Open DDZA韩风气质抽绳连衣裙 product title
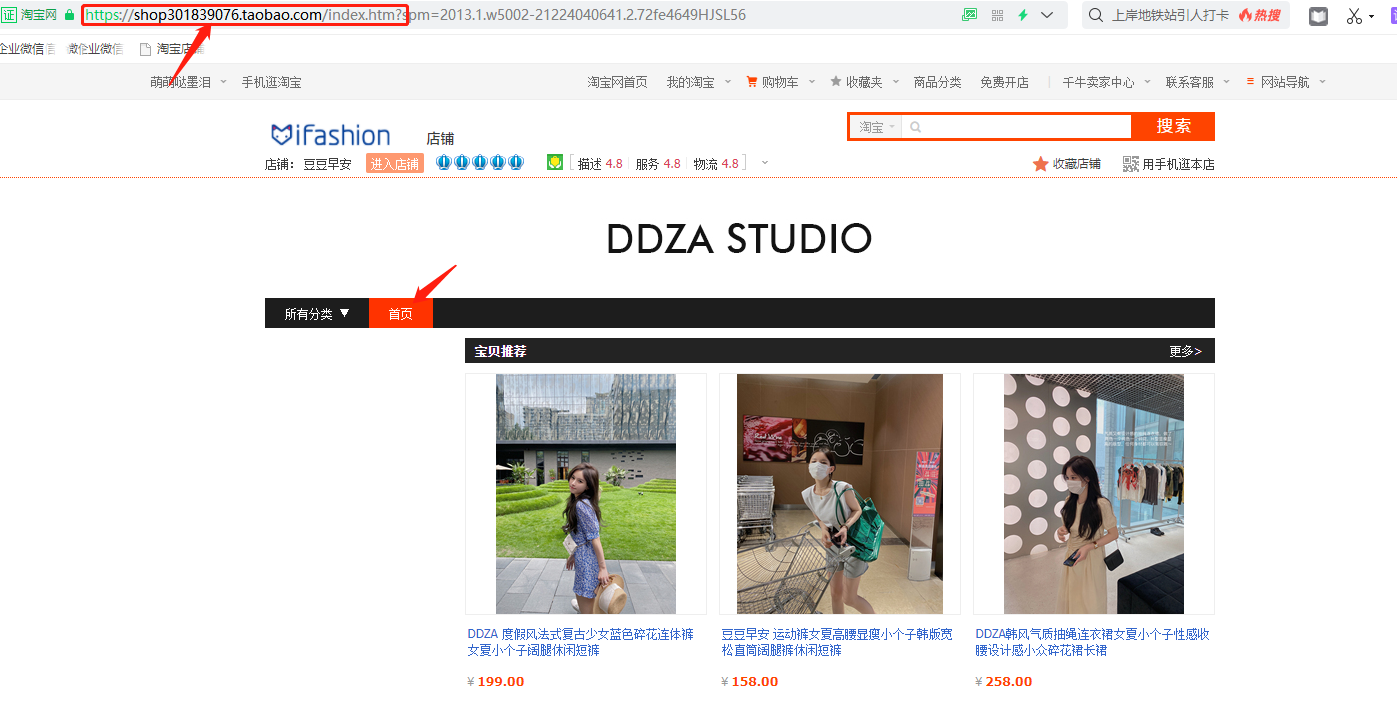 [1092, 642]
